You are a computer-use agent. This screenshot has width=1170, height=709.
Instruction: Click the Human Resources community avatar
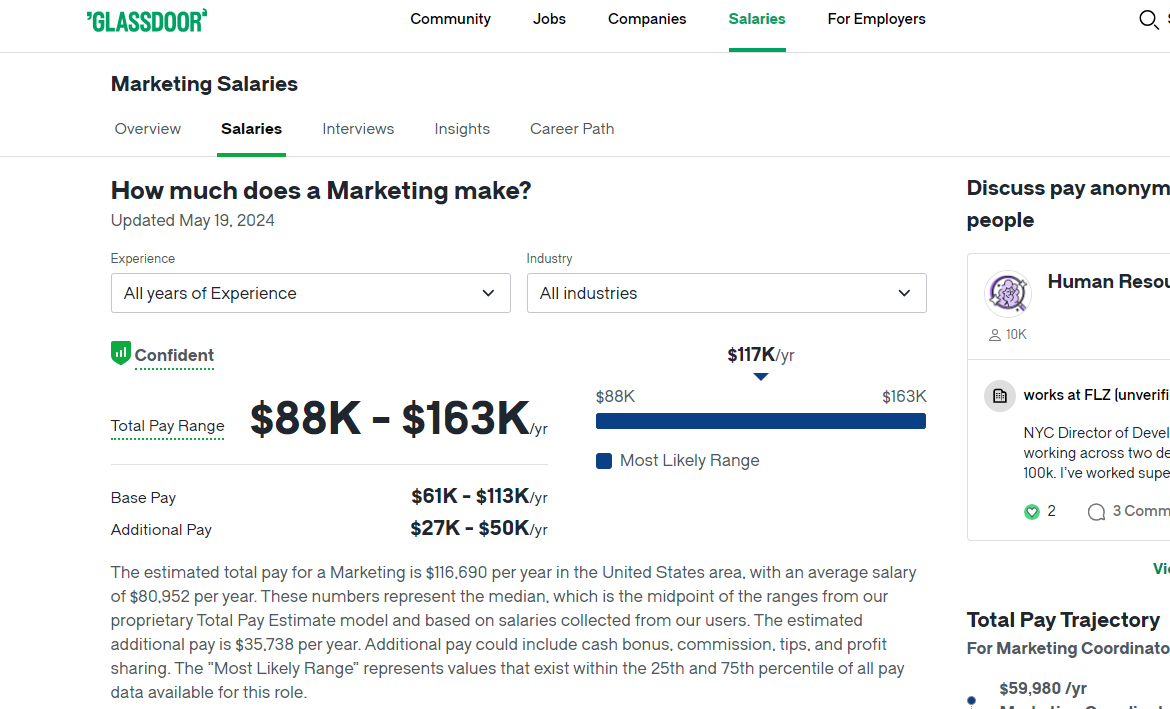(1007, 293)
